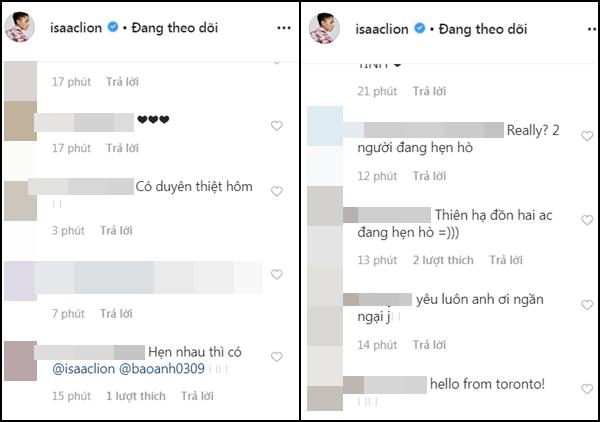The width and height of the screenshot is (600, 422).
Task: Reply to the comment posted 12 phút ago
Action: coord(429,176)
